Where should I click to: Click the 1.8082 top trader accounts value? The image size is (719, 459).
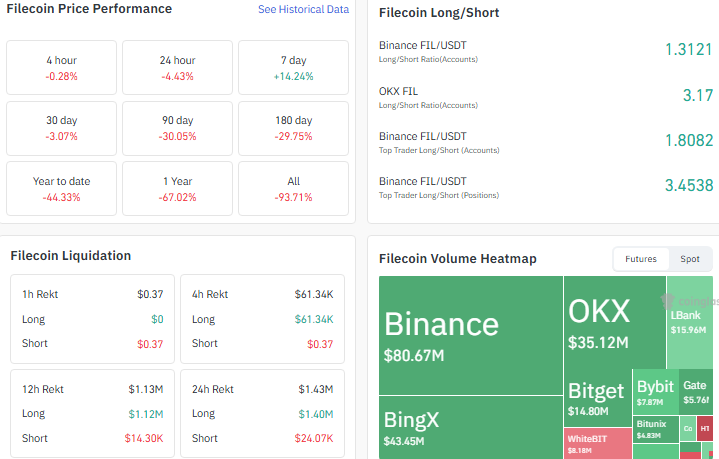pos(689,140)
